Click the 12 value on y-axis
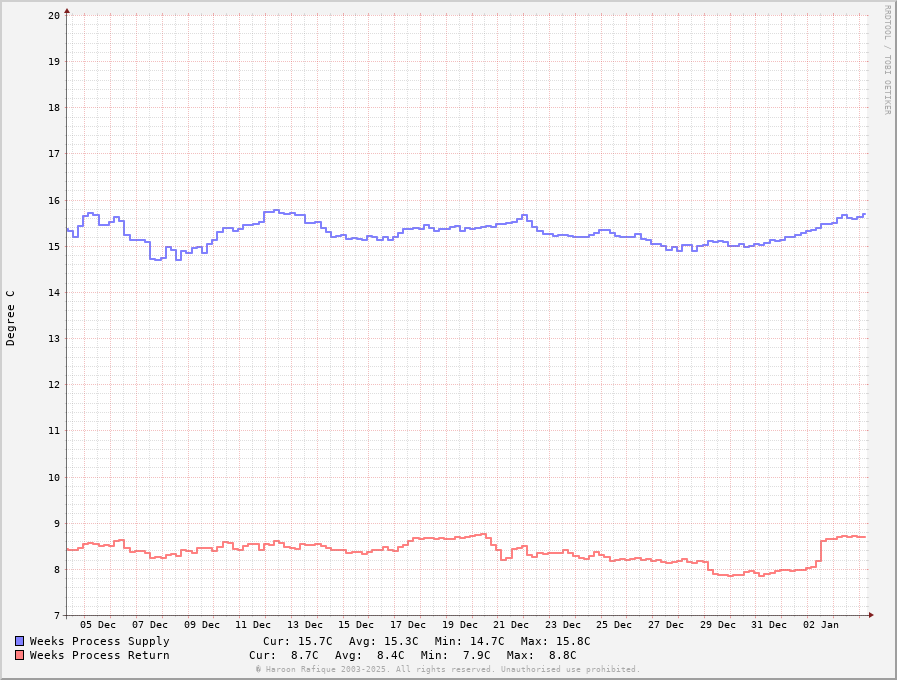897x680 pixels. coord(53,385)
